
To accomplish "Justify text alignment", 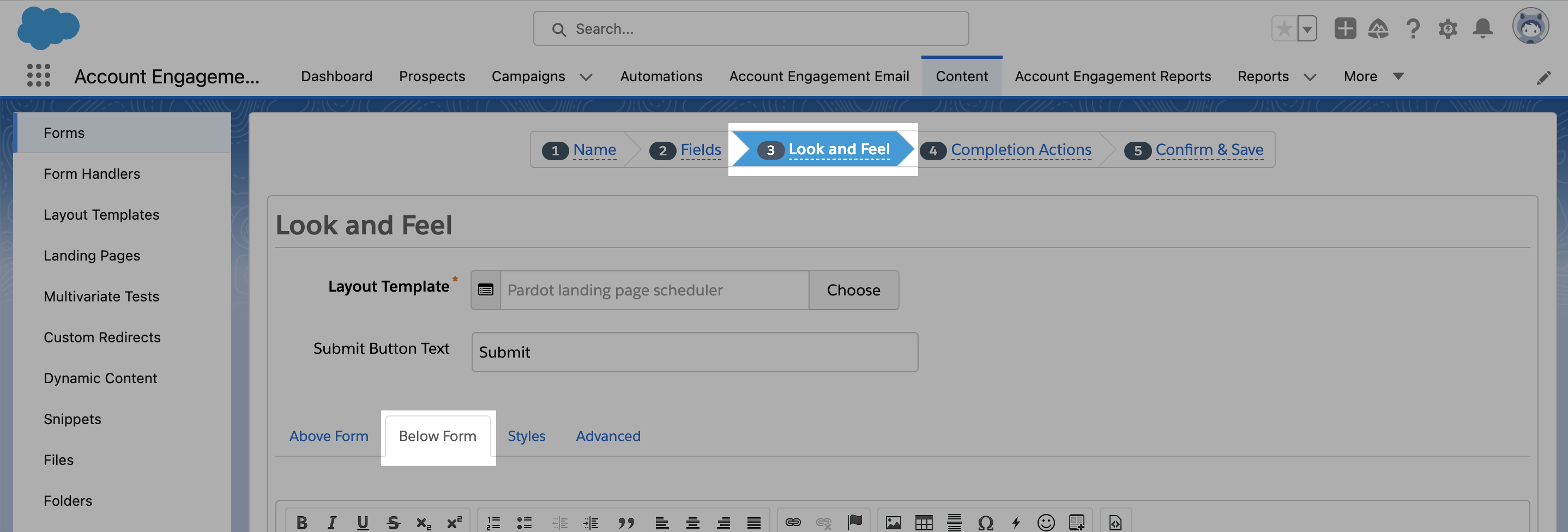I will 753,522.
